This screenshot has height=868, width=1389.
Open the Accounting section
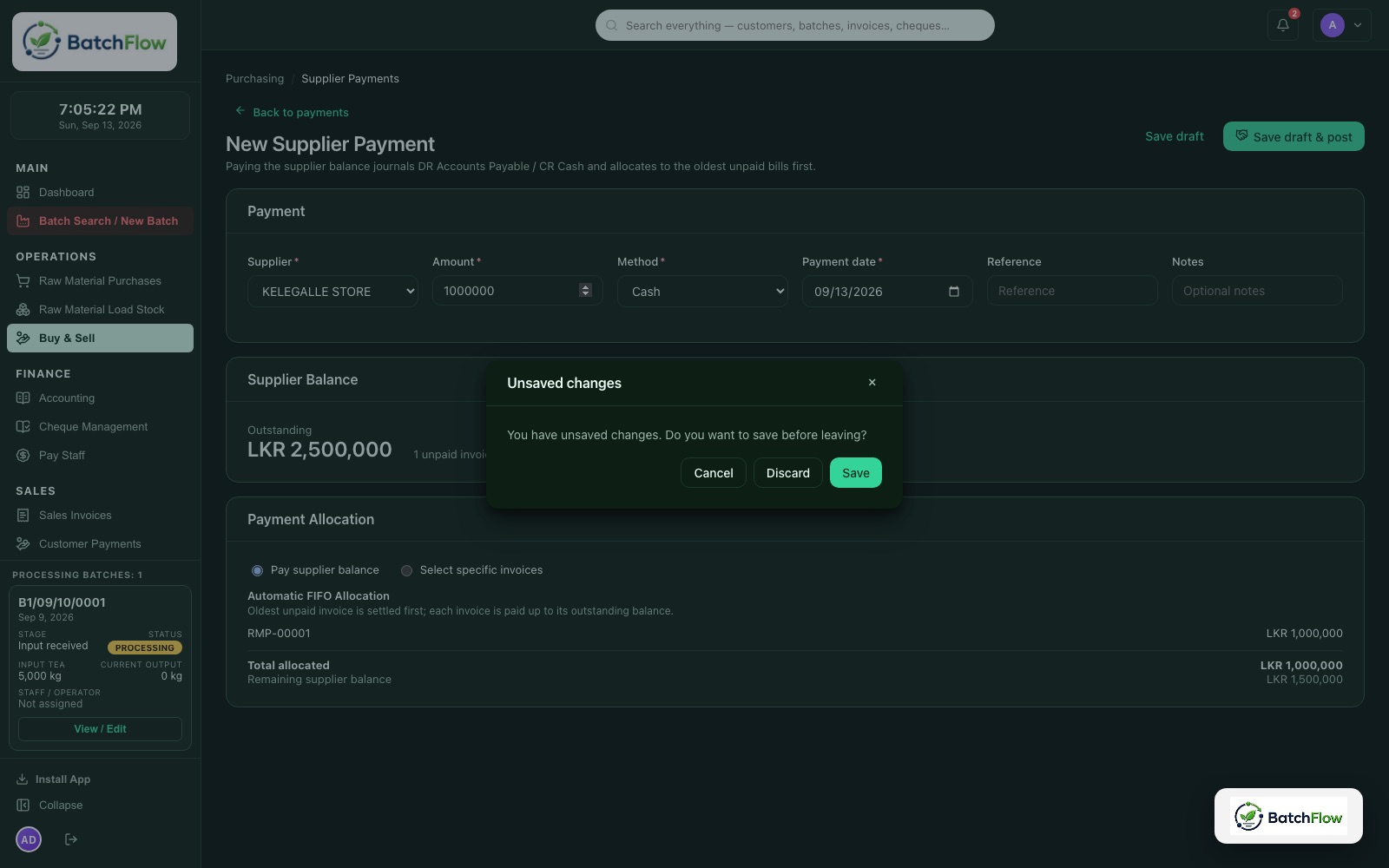(x=100, y=398)
